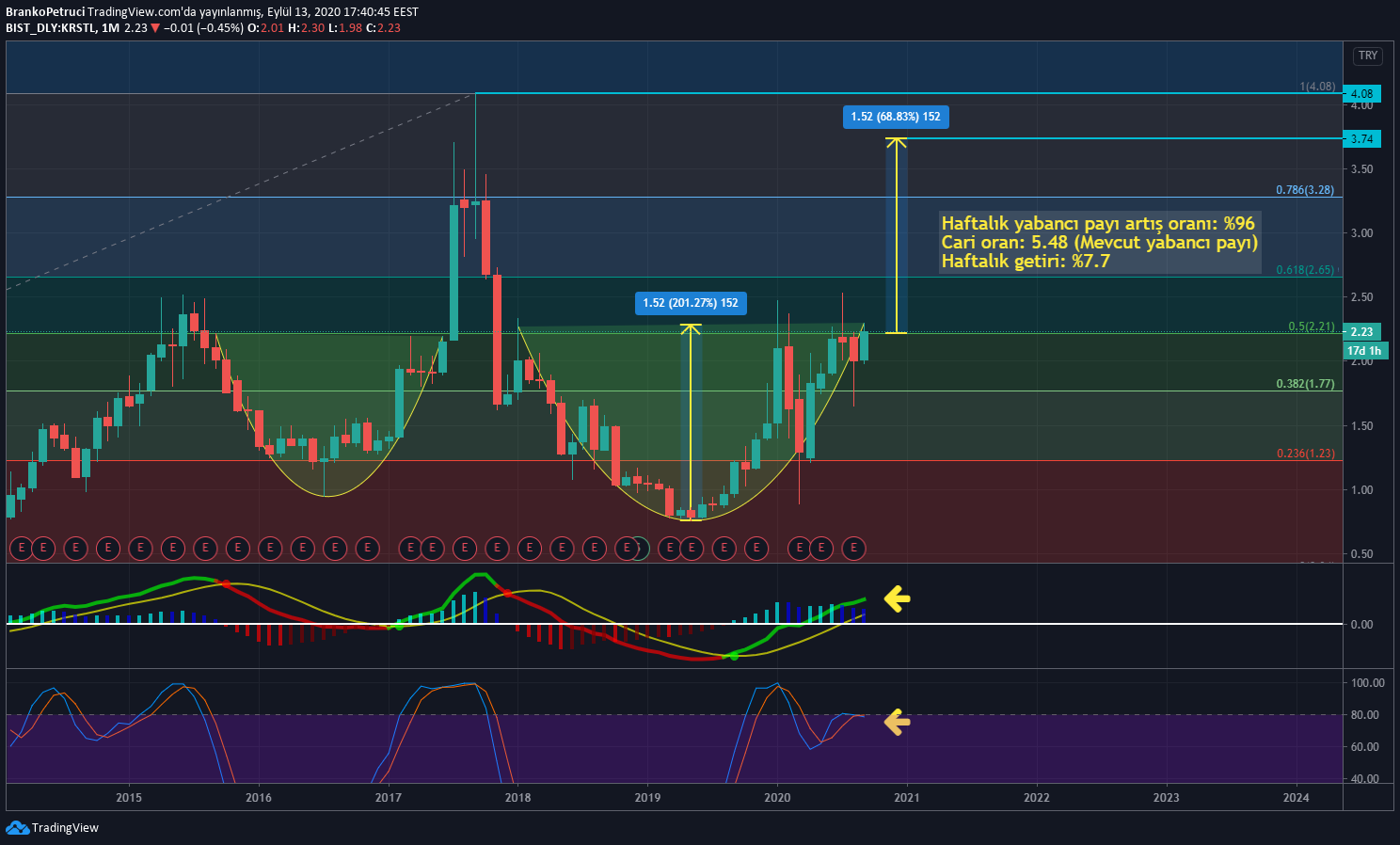The width and height of the screenshot is (1400, 845).
Task: Select the 0.236(1.23) Fibonacci level label
Action: pos(1305,454)
